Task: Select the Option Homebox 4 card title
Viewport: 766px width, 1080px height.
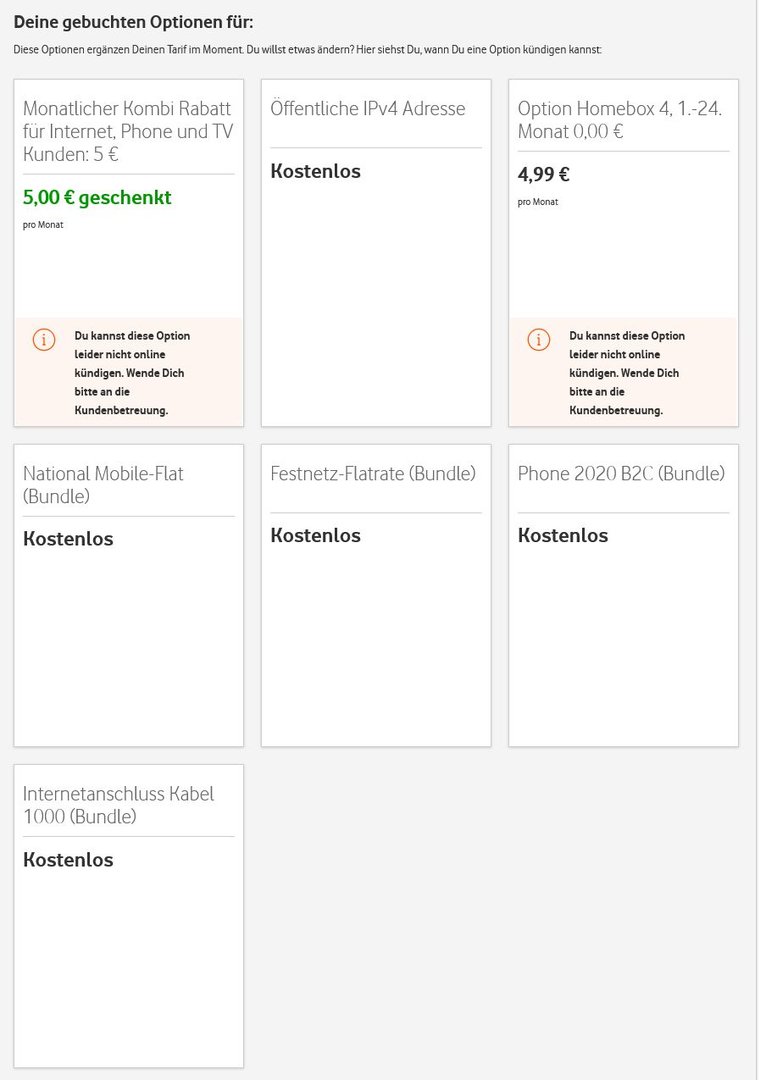Action: point(620,120)
